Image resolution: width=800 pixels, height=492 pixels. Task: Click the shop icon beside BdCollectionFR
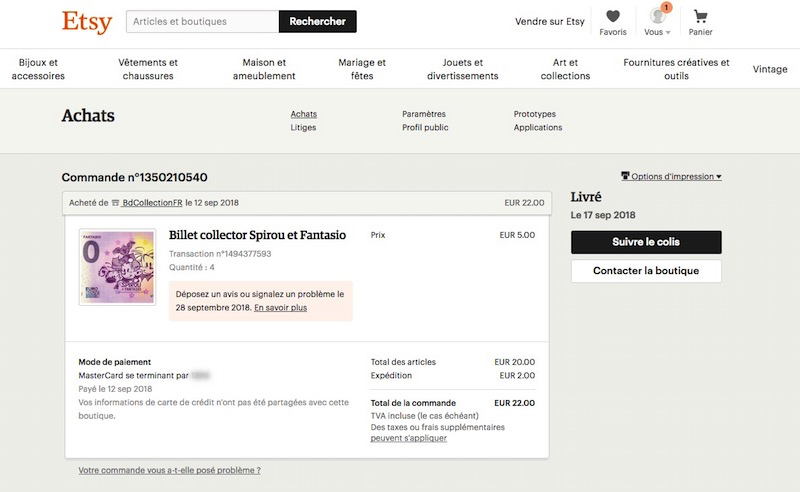[115, 203]
